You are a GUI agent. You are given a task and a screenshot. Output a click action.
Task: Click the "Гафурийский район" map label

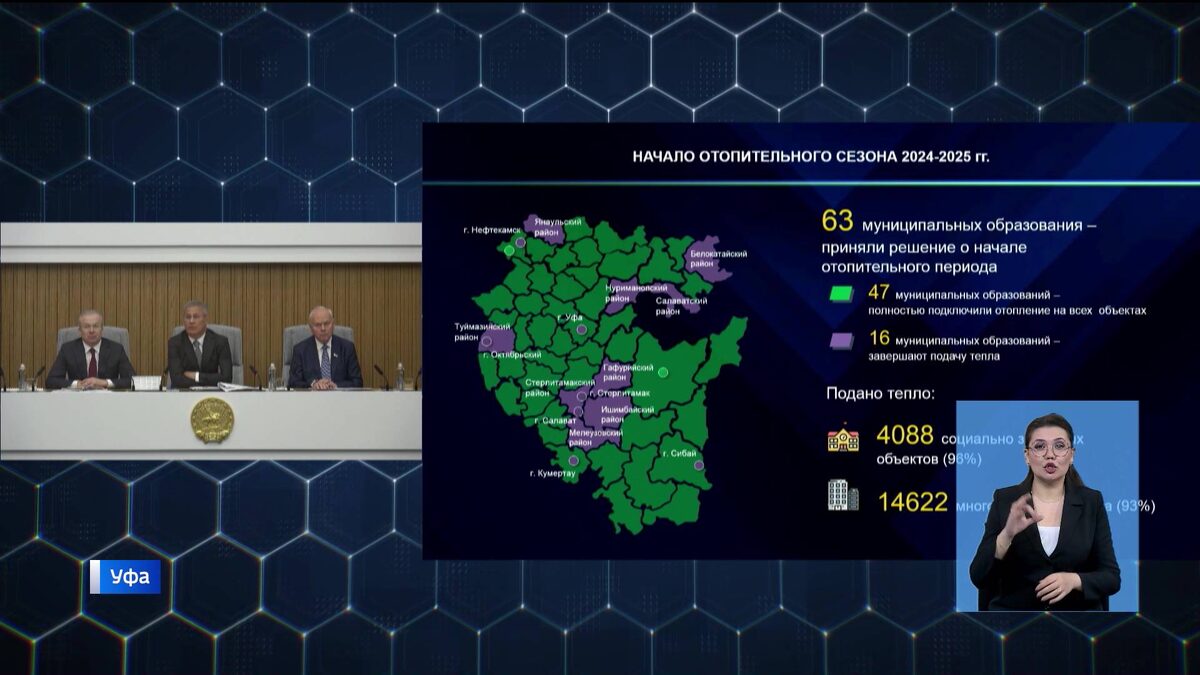[x=629, y=372]
